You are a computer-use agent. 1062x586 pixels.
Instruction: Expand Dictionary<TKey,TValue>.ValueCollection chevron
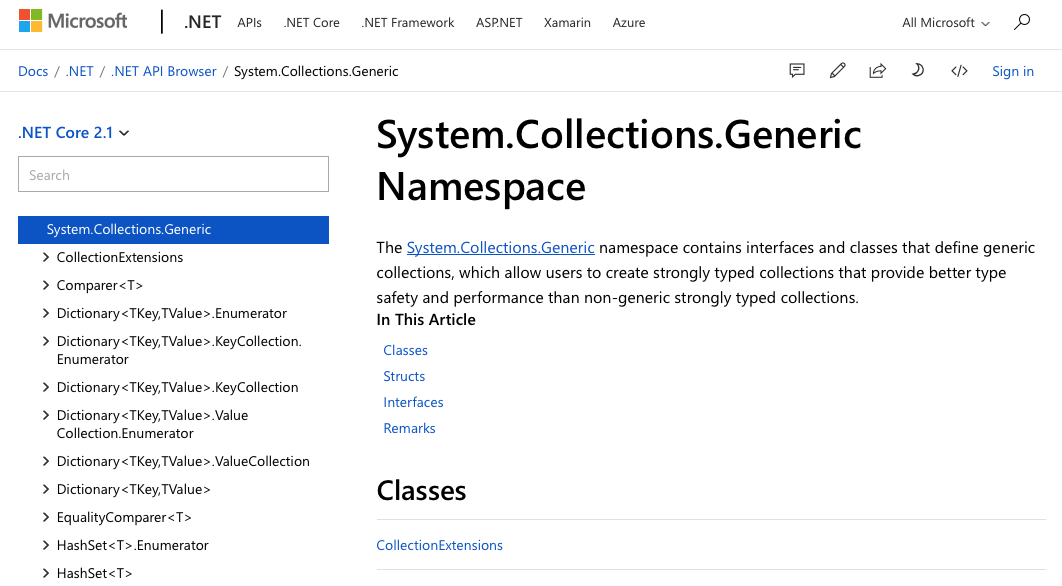tap(45, 461)
